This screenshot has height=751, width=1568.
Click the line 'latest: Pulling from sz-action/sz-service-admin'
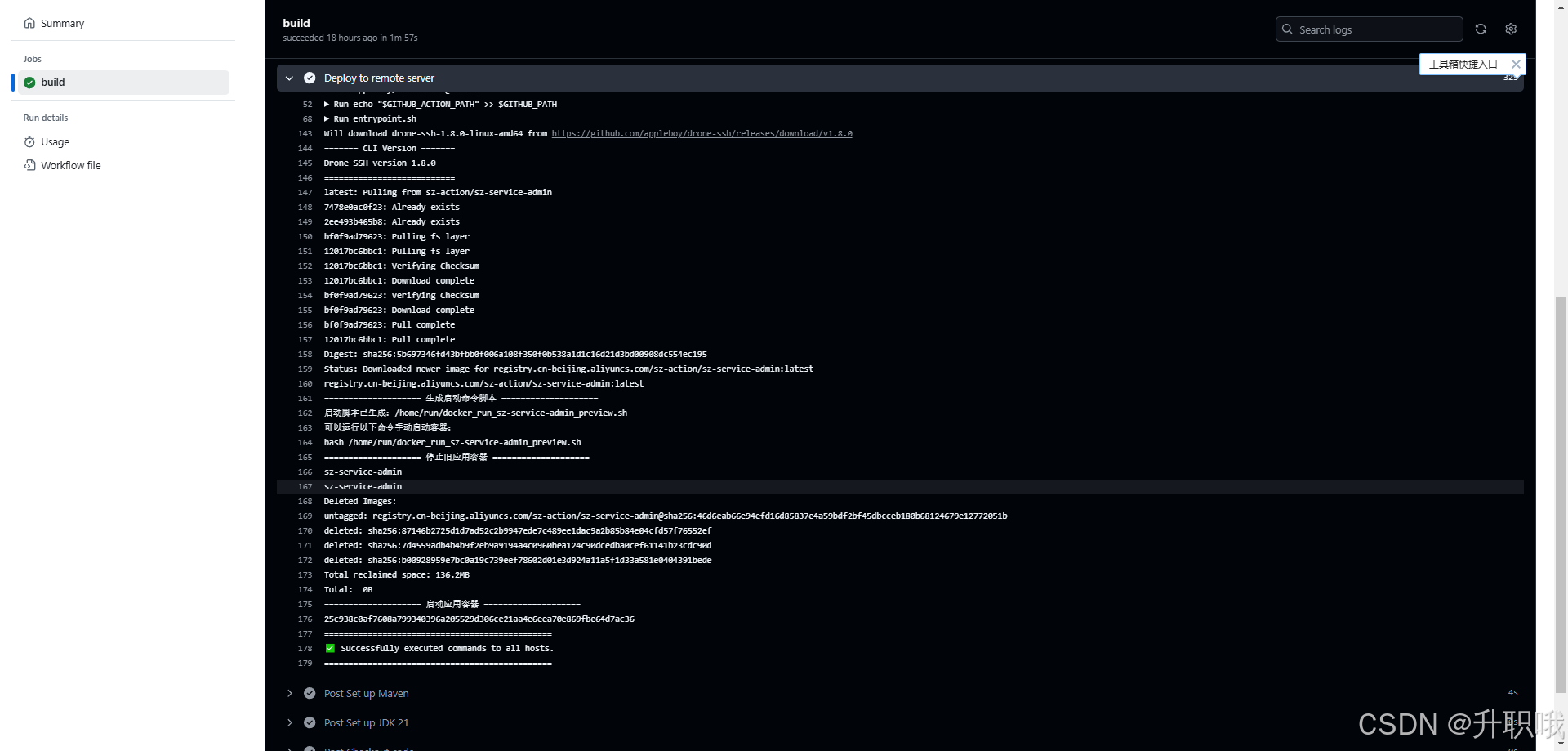(x=438, y=193)
